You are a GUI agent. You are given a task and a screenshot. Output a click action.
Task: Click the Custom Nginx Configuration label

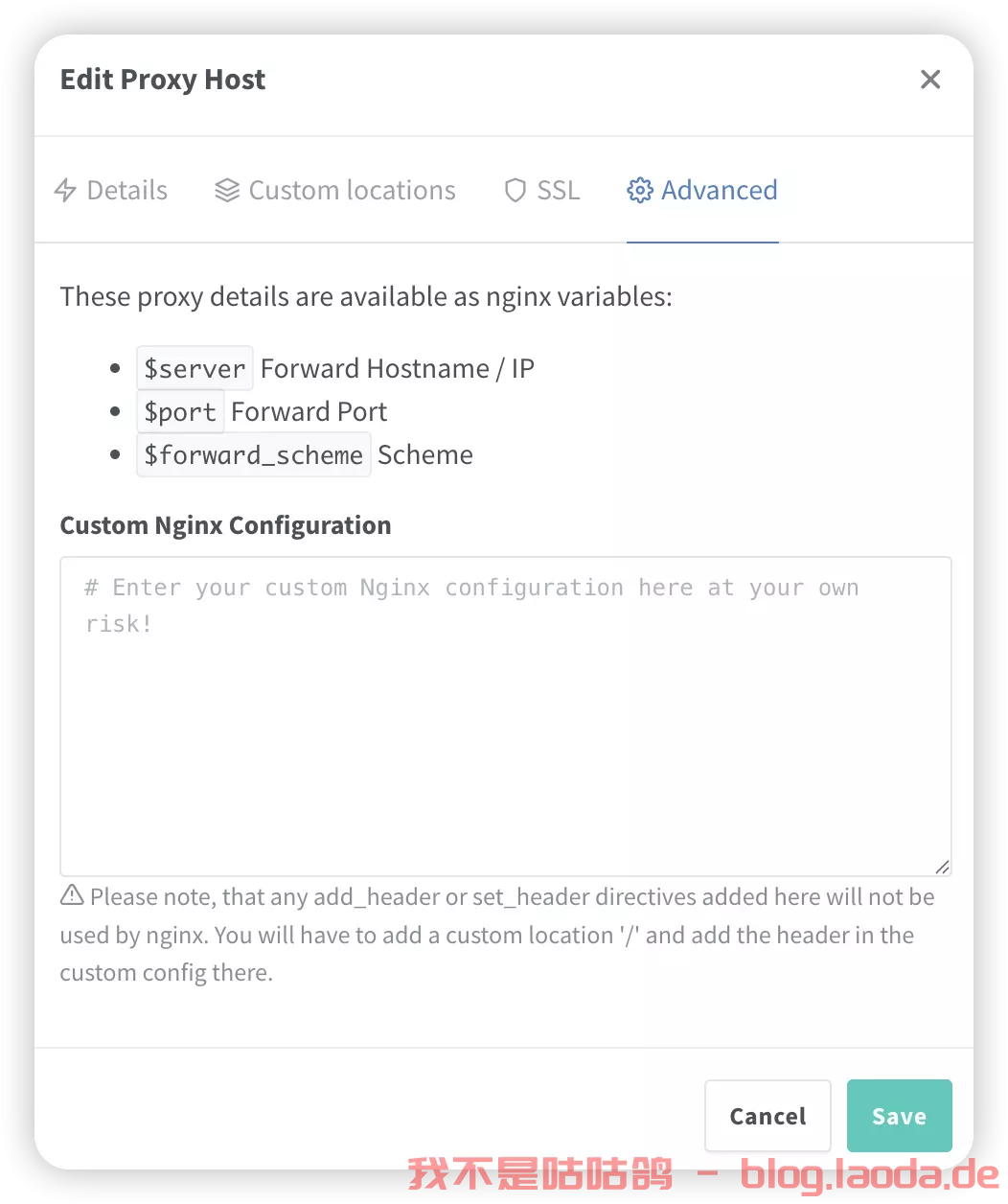[226, 525]
